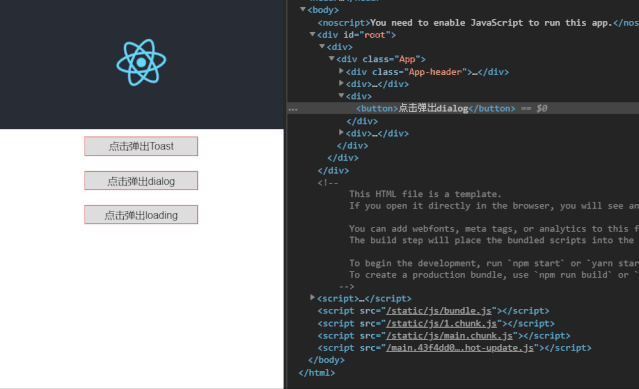Screen dimensions: 639x389
Task: Open the /static/js/main.chunk.js link
Action: click(450, 336)
